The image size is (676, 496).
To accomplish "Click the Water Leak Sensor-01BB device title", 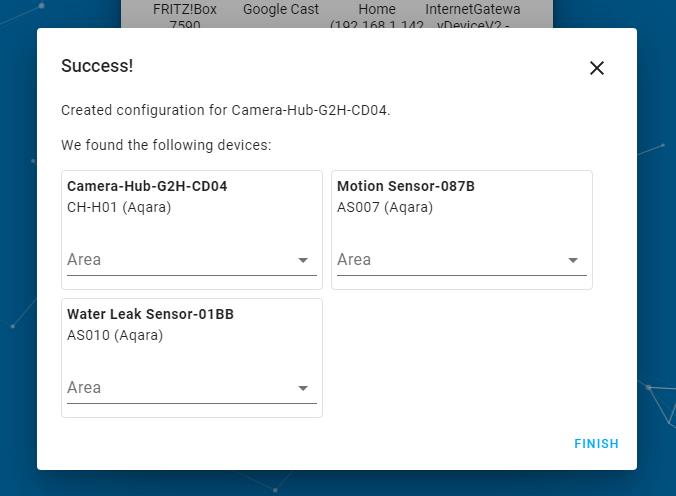I will click(150, 314).
